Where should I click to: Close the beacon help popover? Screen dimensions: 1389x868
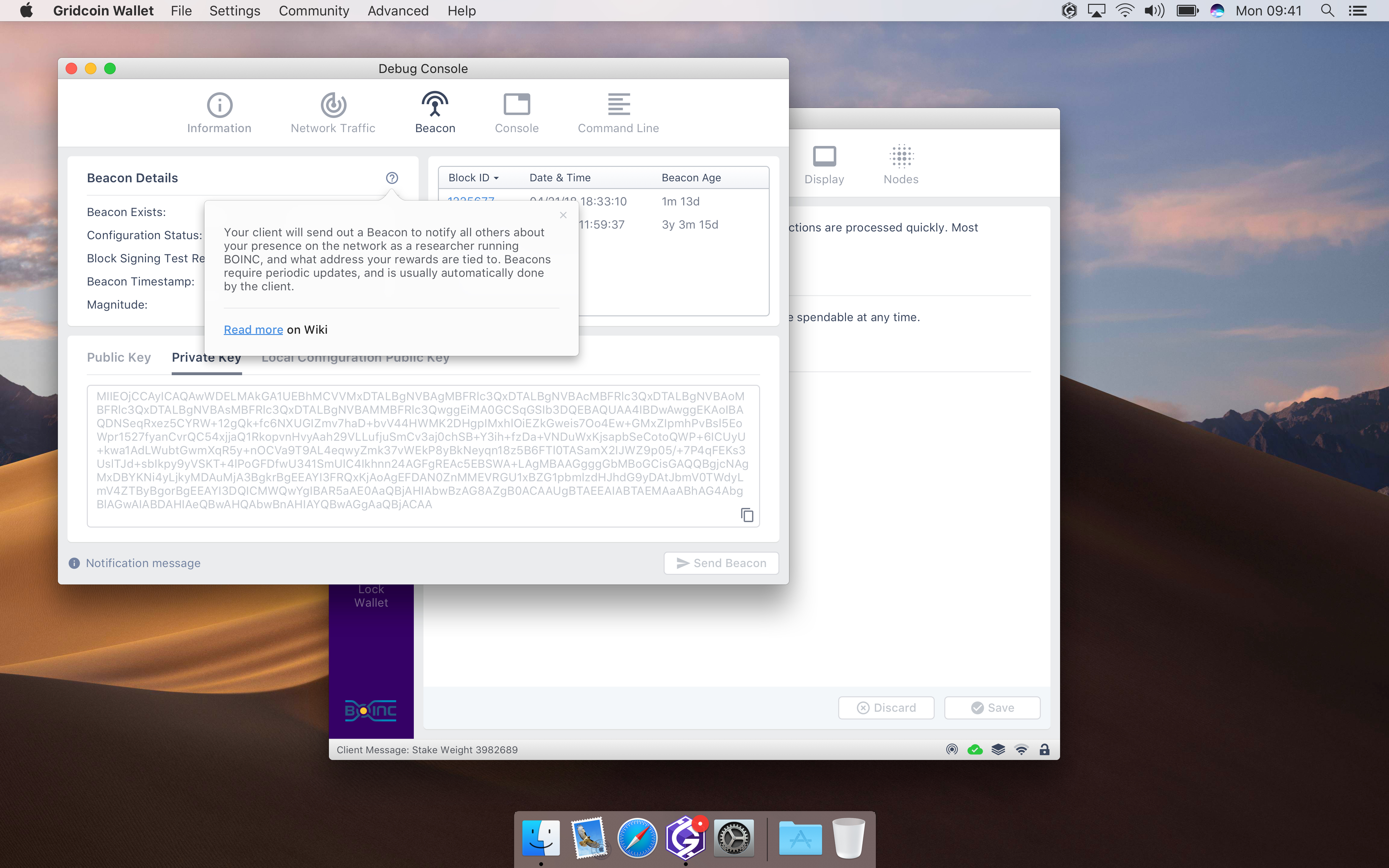(563, 215)
